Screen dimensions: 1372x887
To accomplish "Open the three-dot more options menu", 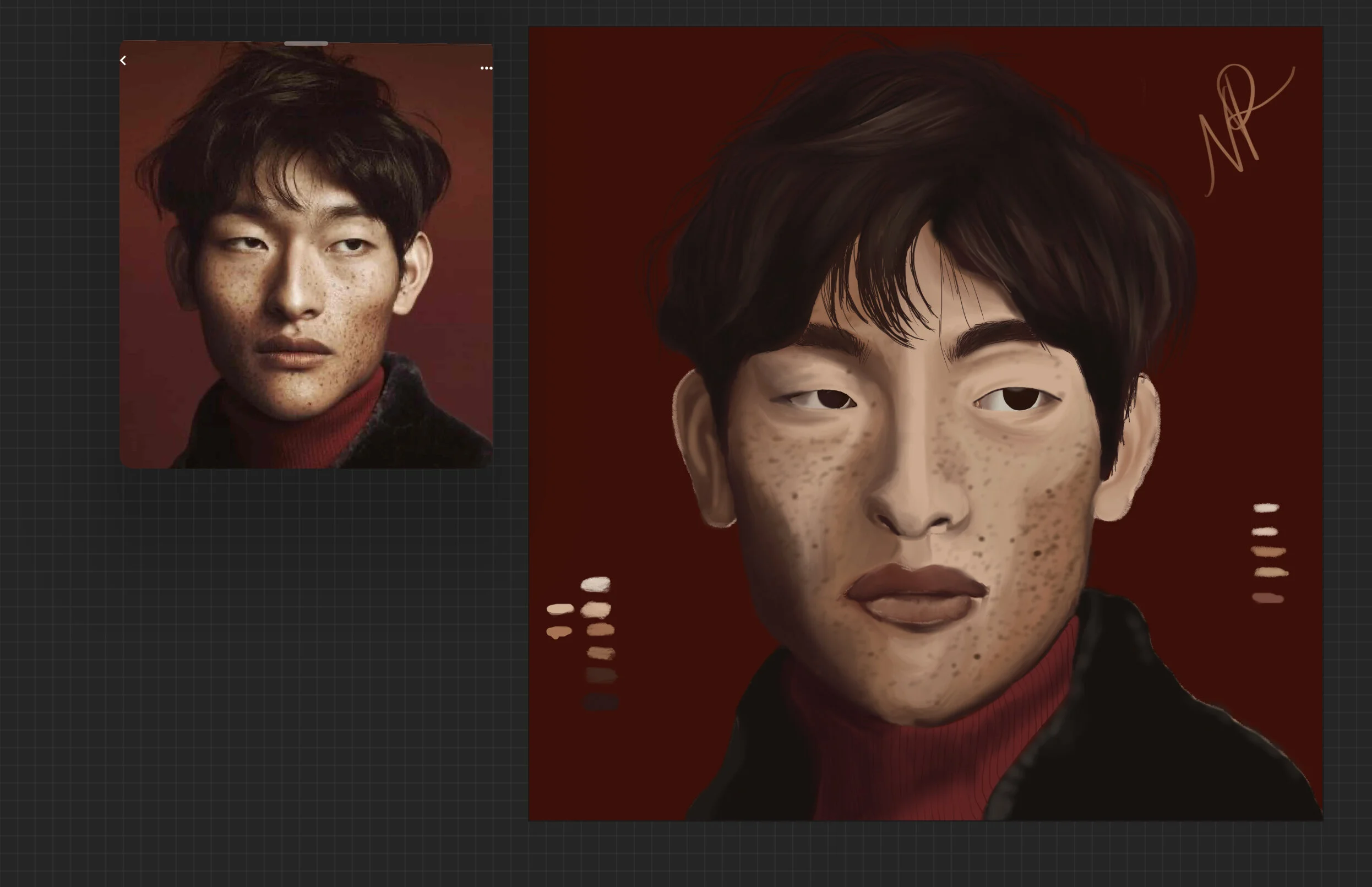I will coord(486,68).
